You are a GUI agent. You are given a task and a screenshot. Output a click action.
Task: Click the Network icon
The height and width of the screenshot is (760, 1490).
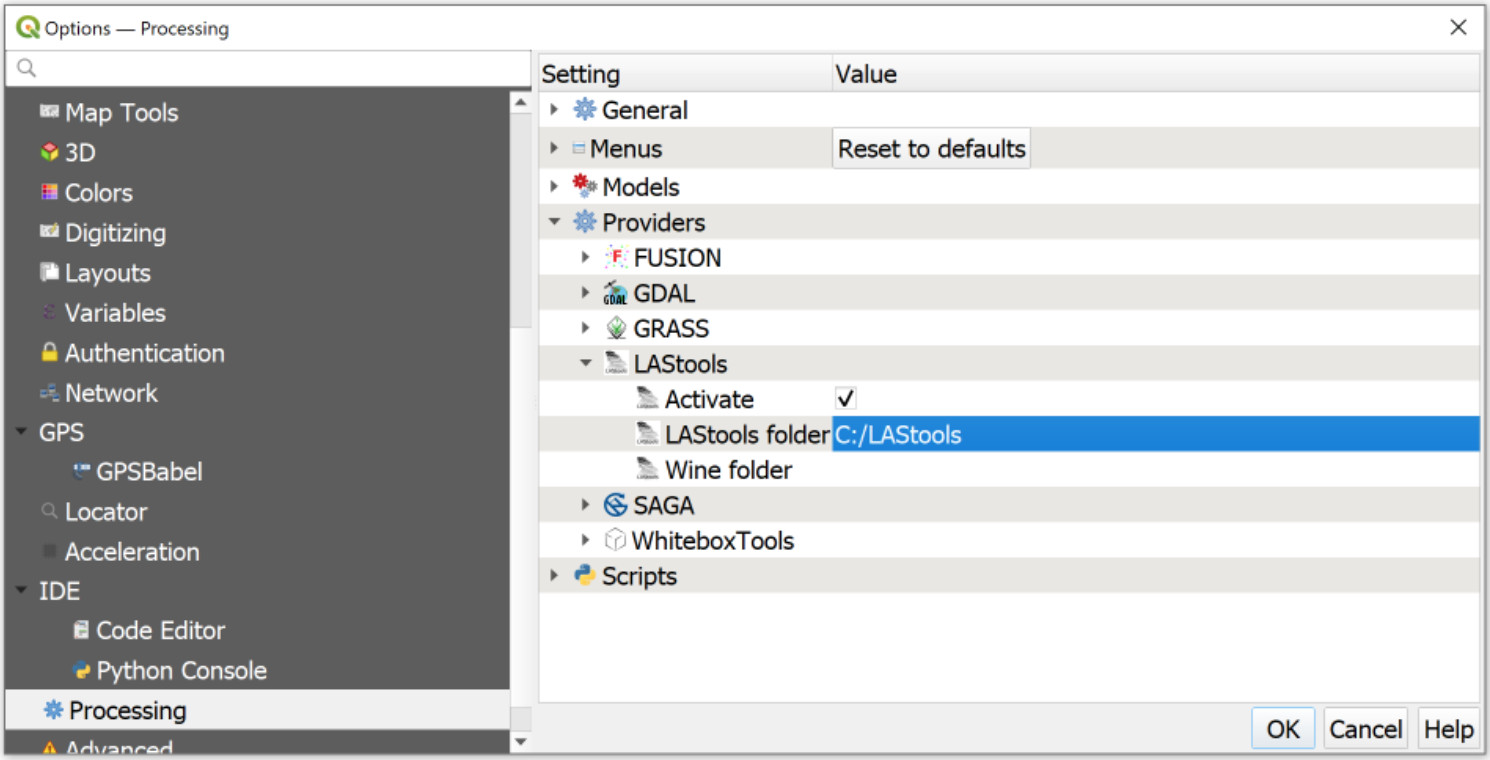coord(49,393)
